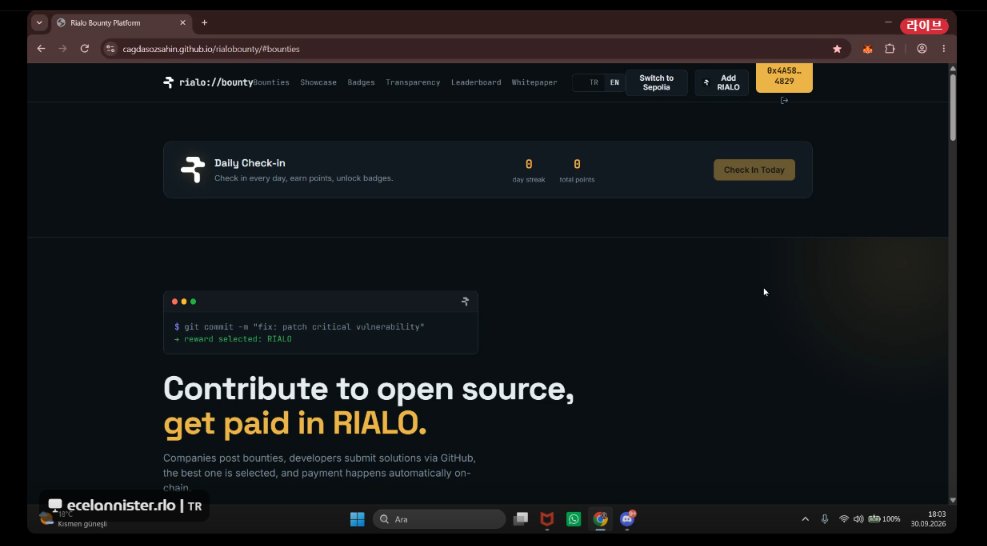Click the Switch to Sepolia button
The height and width of the screenshot is (546, 987).
tap(657, 82)
